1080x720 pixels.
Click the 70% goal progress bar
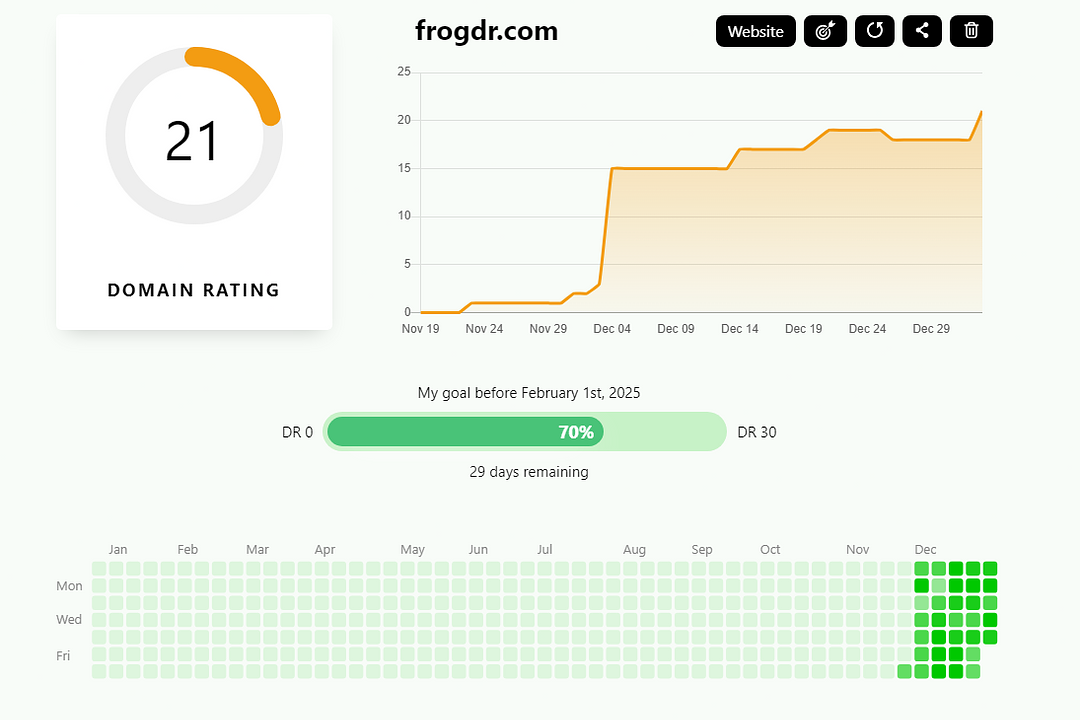525,431
